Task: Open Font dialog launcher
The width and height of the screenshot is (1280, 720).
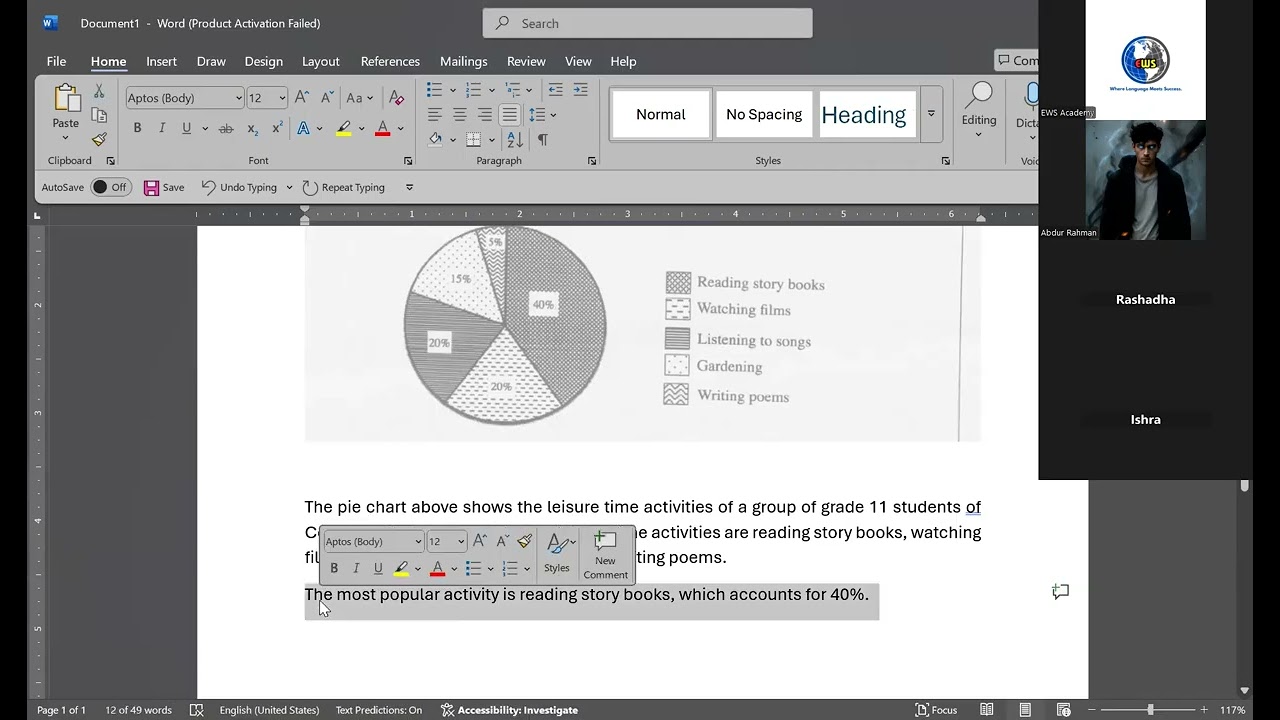Action: tap(408, 161)
